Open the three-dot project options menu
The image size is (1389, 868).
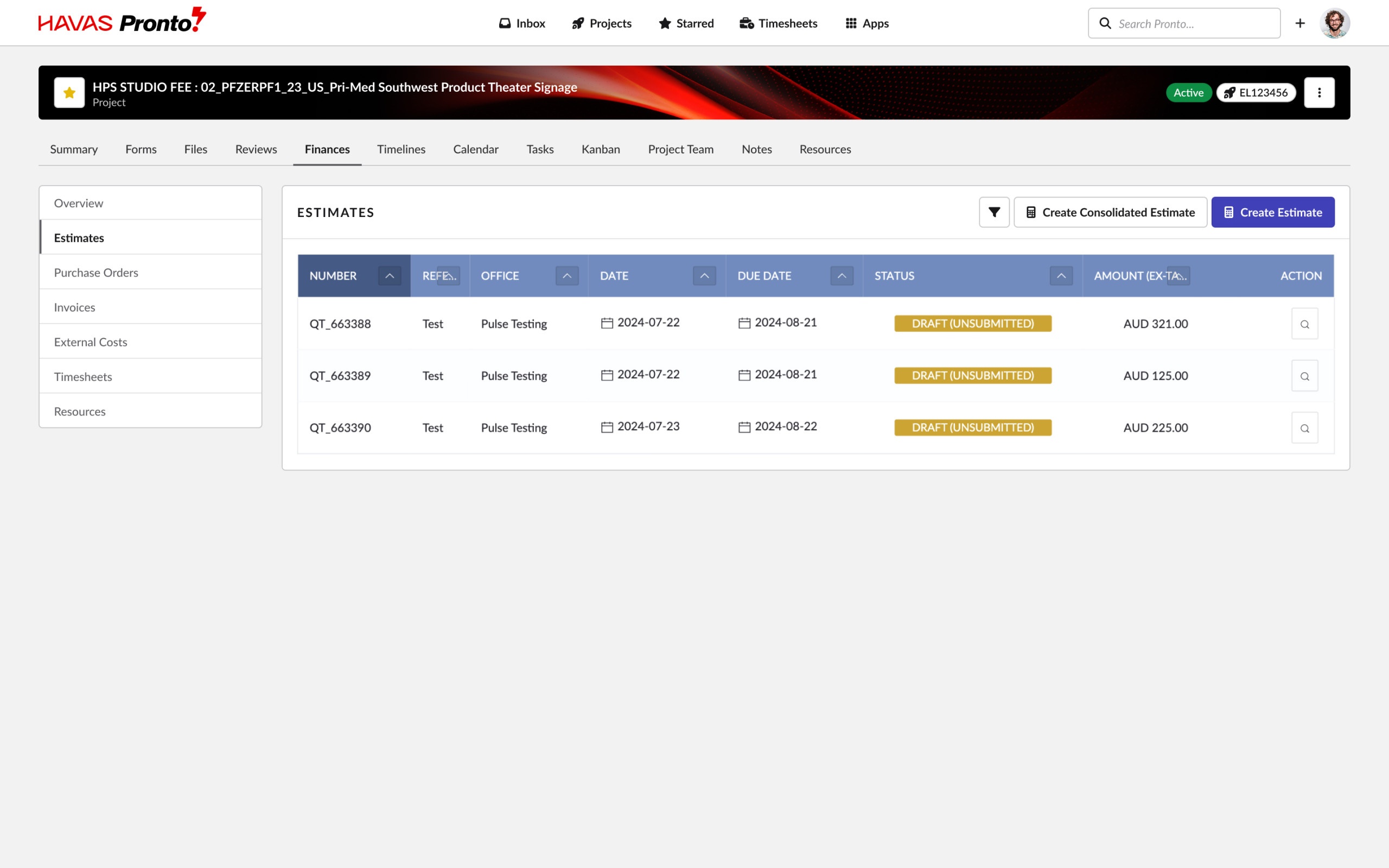[x=1319, y=92]
